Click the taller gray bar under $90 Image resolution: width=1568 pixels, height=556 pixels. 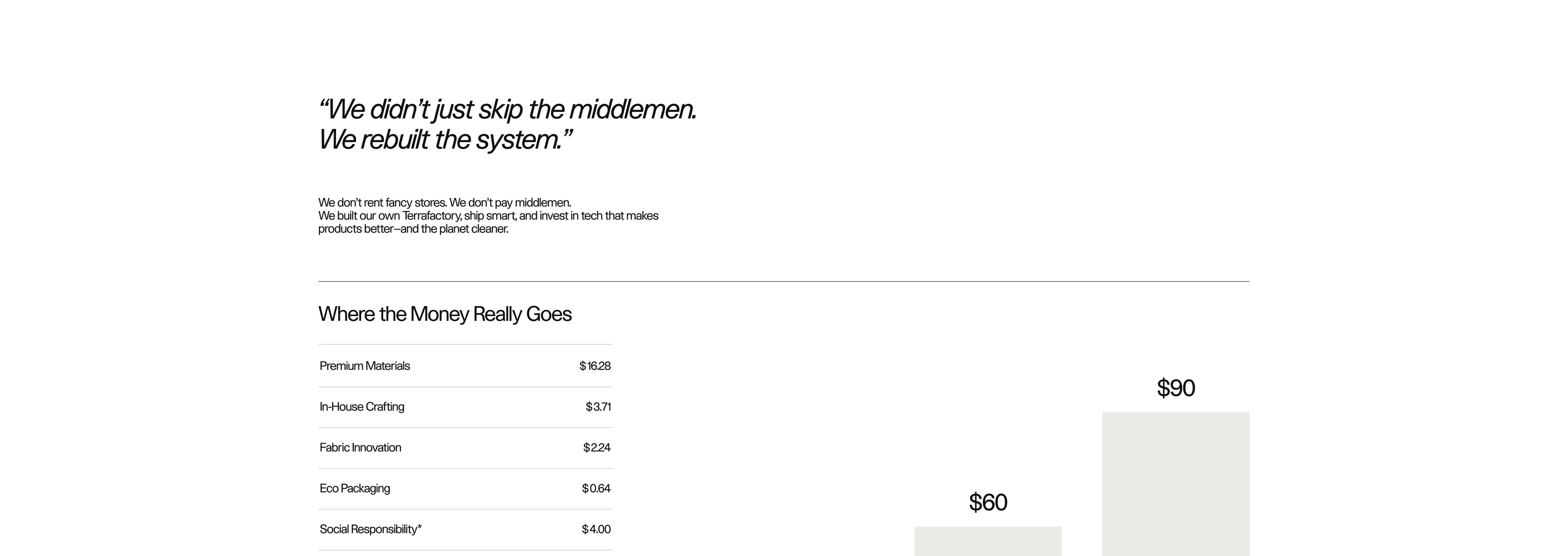click(1175, 483)
